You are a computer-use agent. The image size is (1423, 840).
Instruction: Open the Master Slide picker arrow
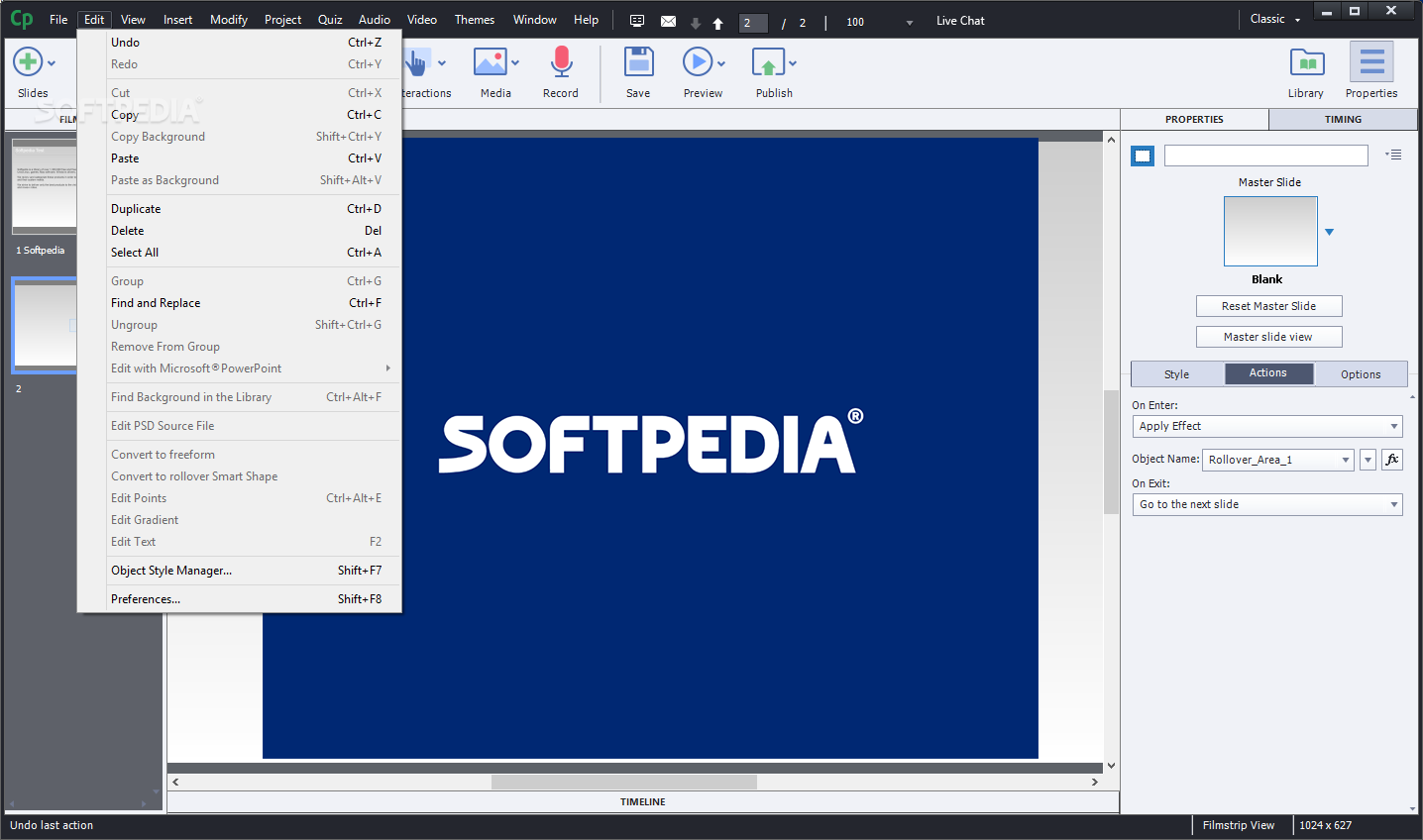tap(1330, 232)
